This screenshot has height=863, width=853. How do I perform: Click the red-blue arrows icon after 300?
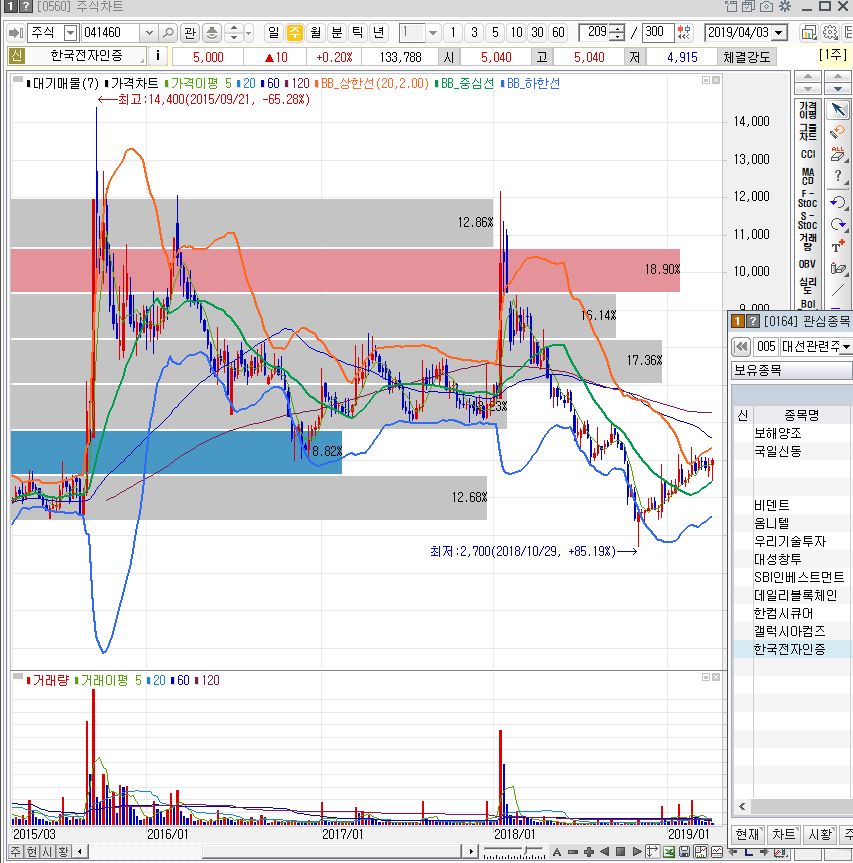(x=684, y=32)
